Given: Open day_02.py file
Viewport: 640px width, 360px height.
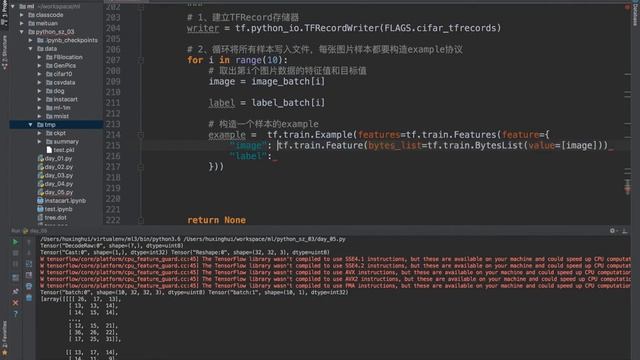Looking at the screenshot, I should pos(55,167).
